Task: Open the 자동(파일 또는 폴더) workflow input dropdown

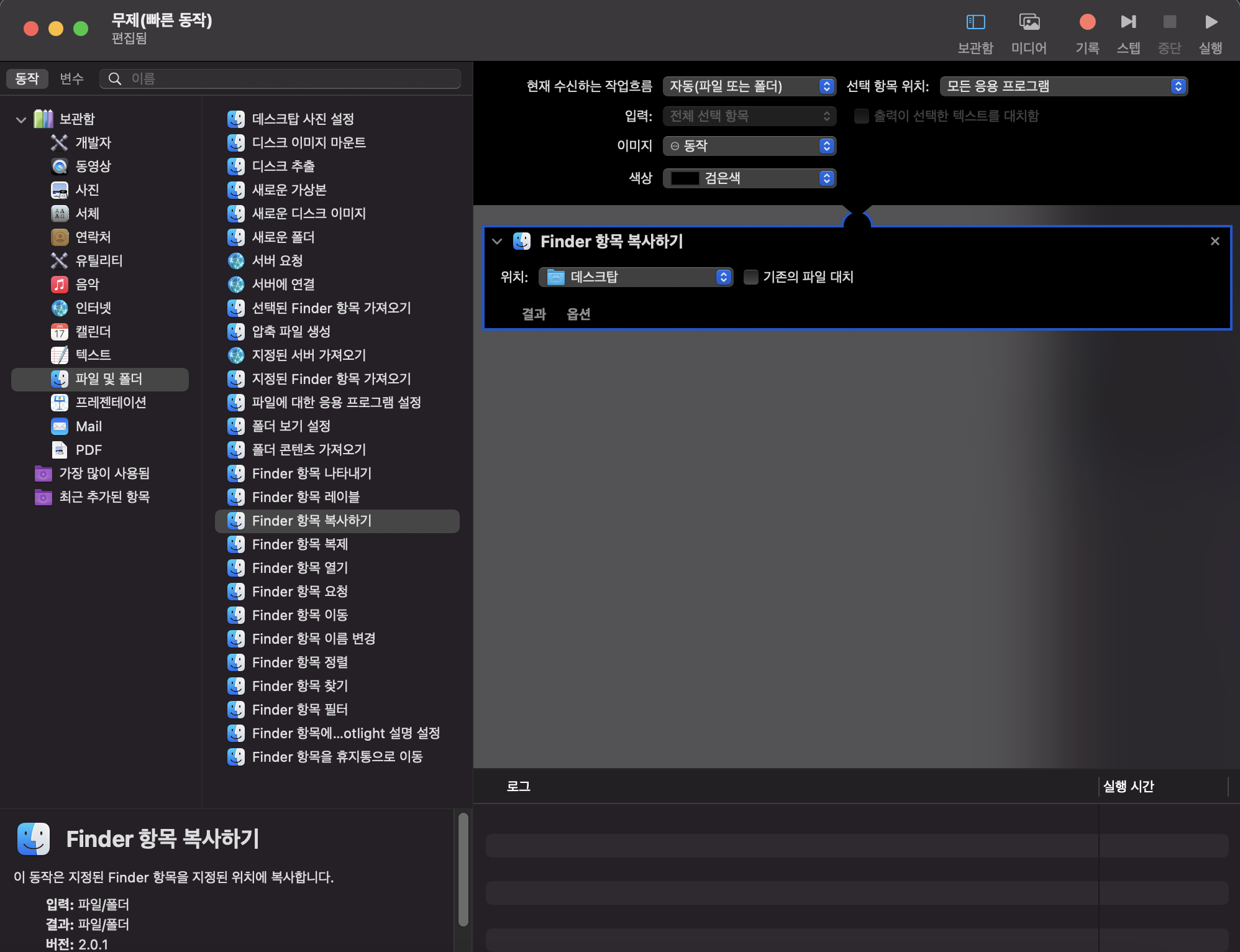Action: coord(749,86)
